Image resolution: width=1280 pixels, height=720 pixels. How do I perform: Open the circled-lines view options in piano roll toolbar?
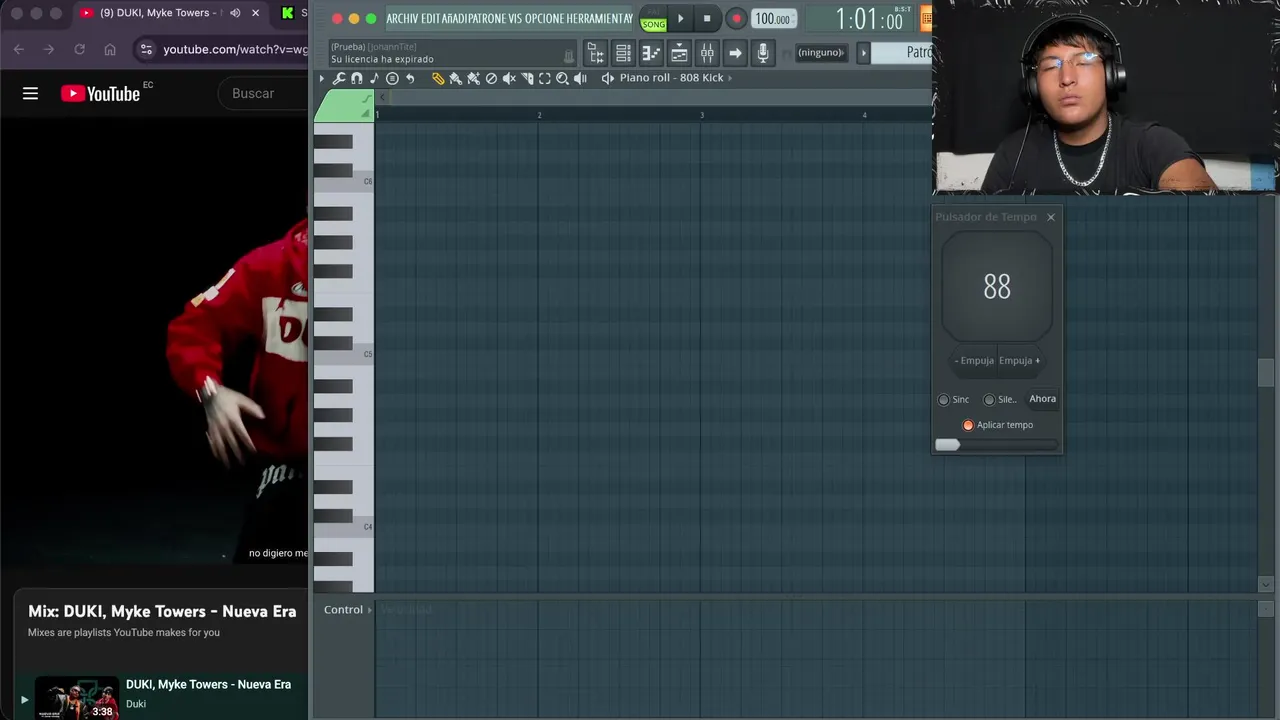click(392, 78)
